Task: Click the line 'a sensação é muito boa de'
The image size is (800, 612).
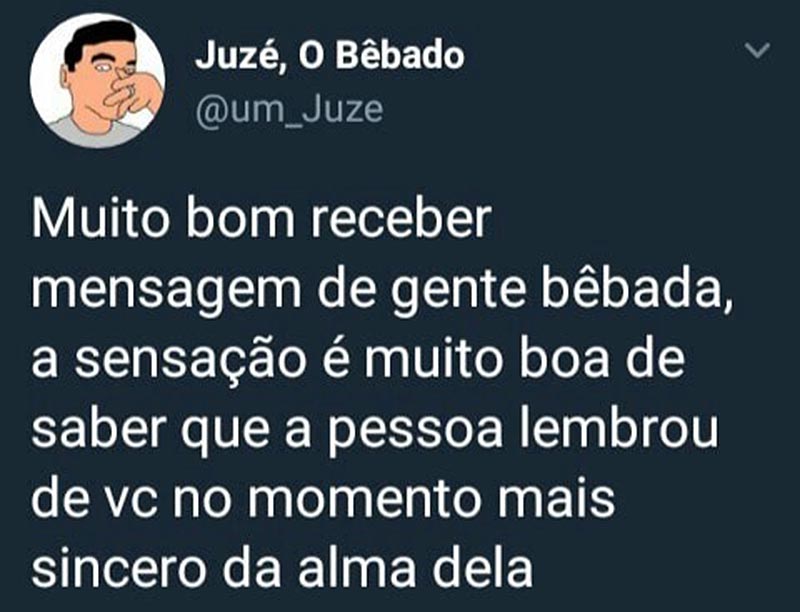Action: pos(358,361)
